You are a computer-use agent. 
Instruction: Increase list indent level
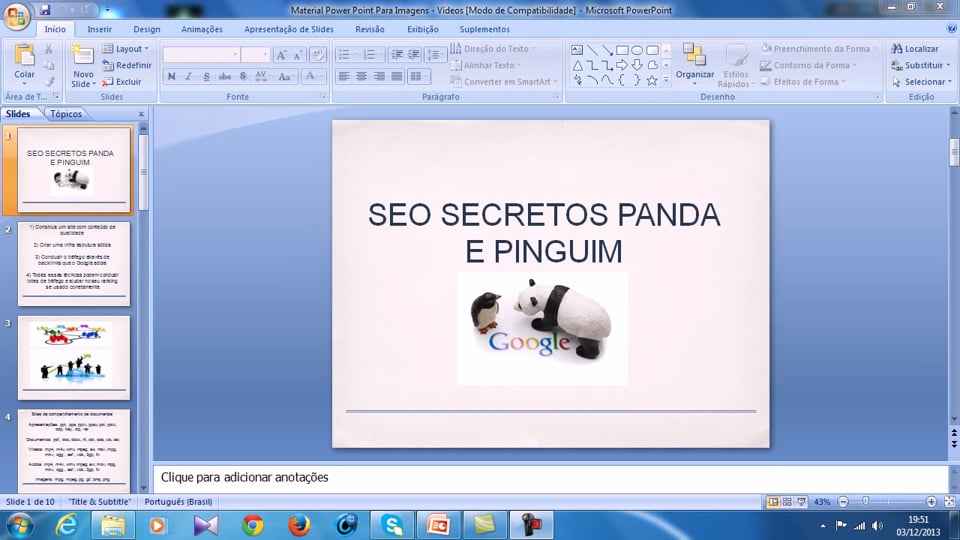click(414, 55)
